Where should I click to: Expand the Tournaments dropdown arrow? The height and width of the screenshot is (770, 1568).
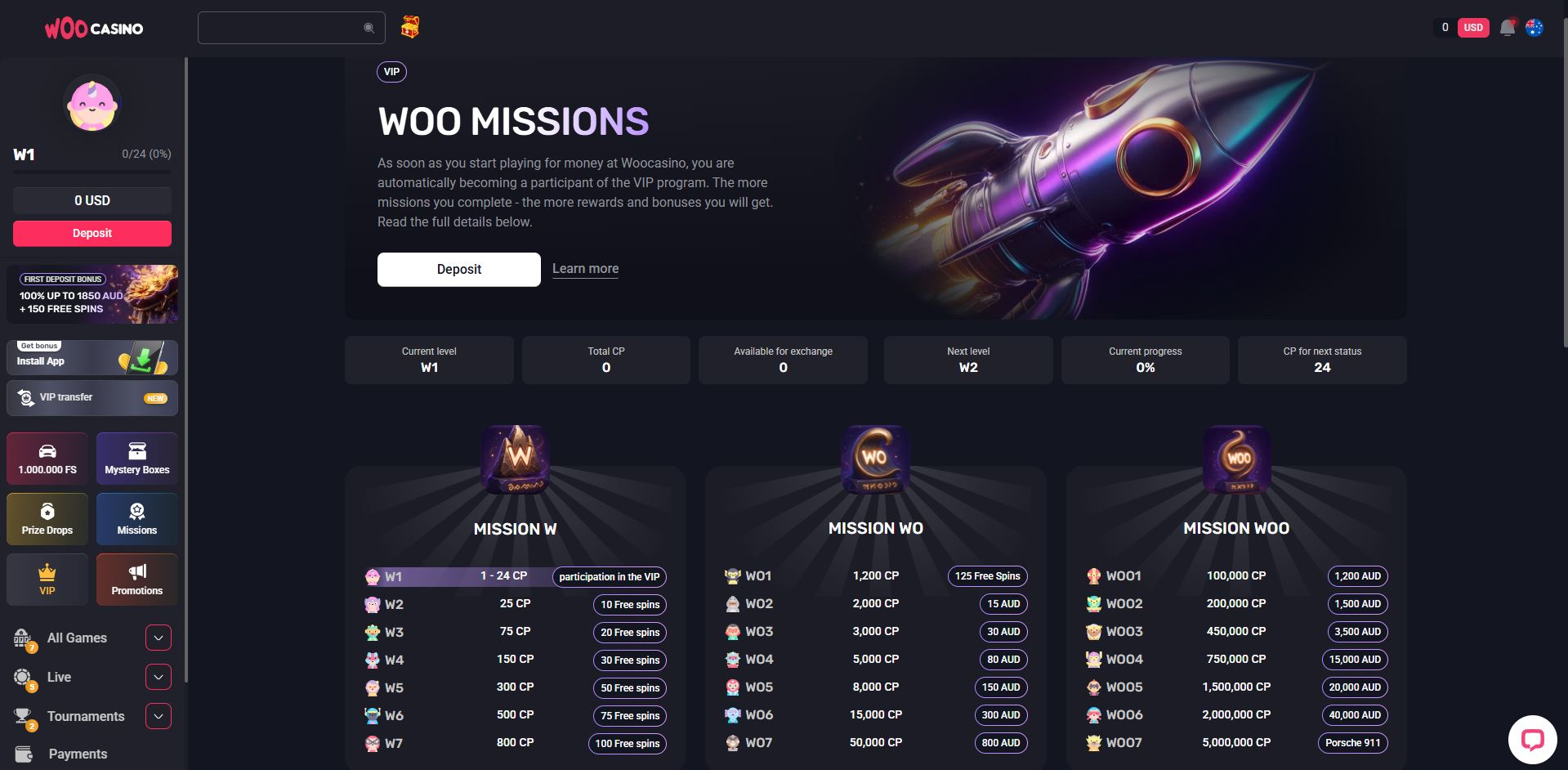159,716
